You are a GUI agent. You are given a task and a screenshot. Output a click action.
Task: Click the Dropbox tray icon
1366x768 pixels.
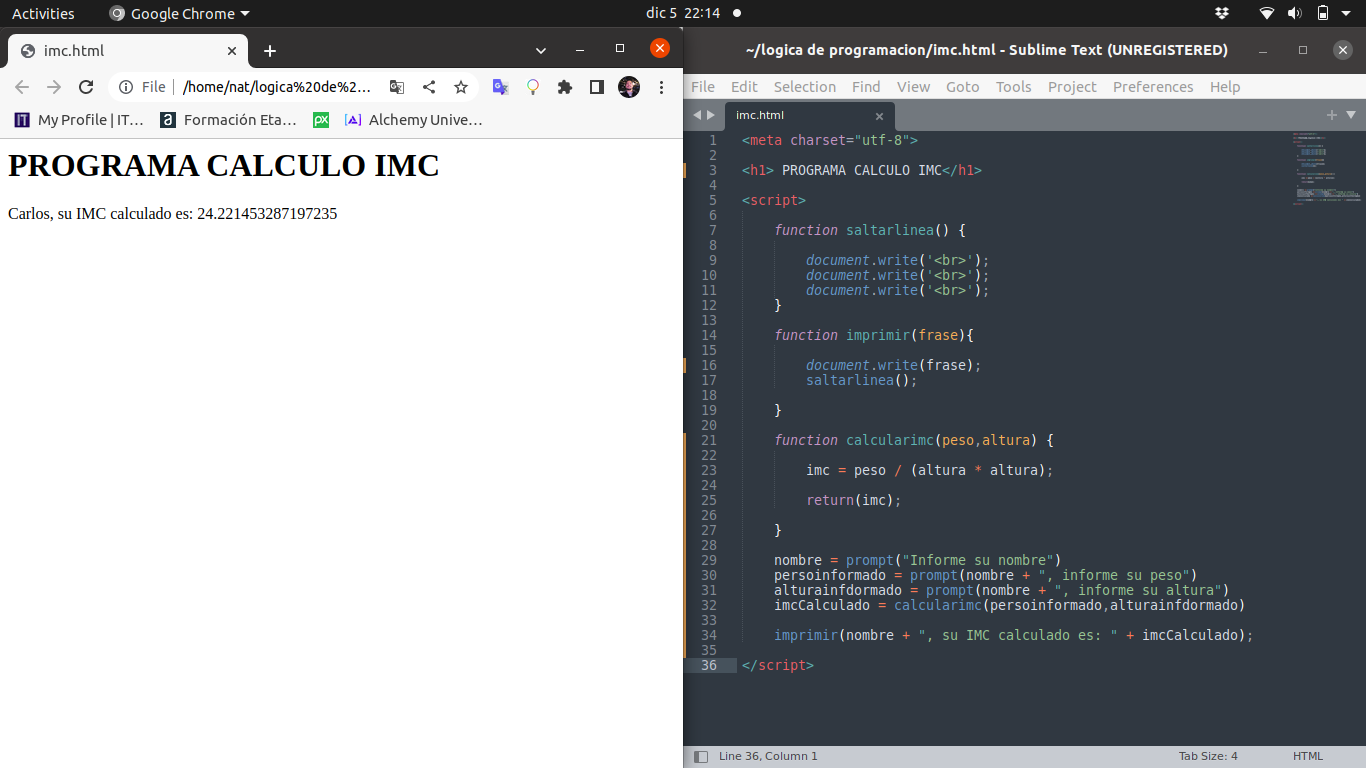coord(1222,13)
